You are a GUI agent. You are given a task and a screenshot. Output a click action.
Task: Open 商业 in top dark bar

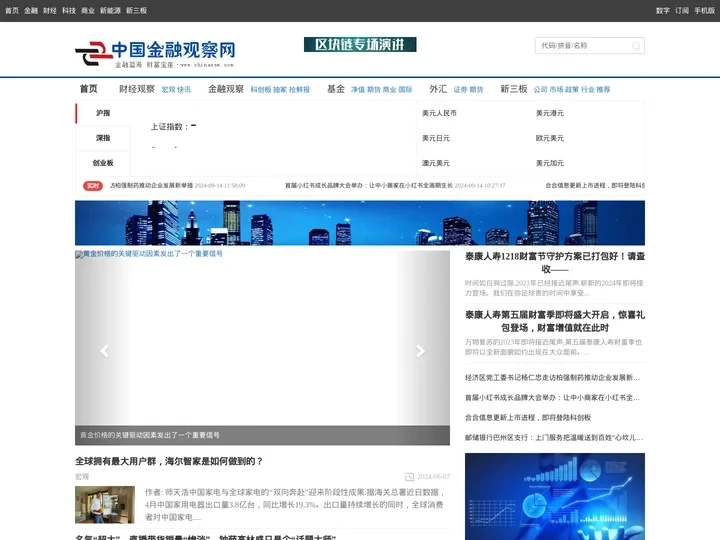tap(88, 11)
